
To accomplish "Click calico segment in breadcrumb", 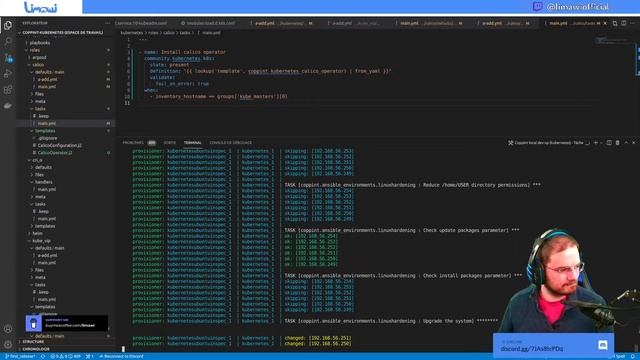I will click(169, 33).
